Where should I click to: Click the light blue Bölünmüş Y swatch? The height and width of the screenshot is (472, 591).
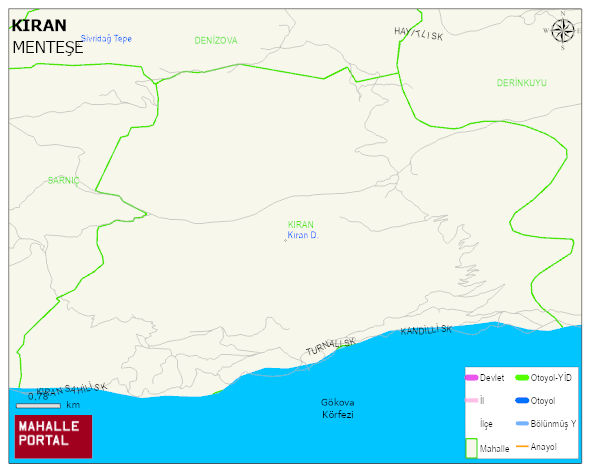coord(522,423)
